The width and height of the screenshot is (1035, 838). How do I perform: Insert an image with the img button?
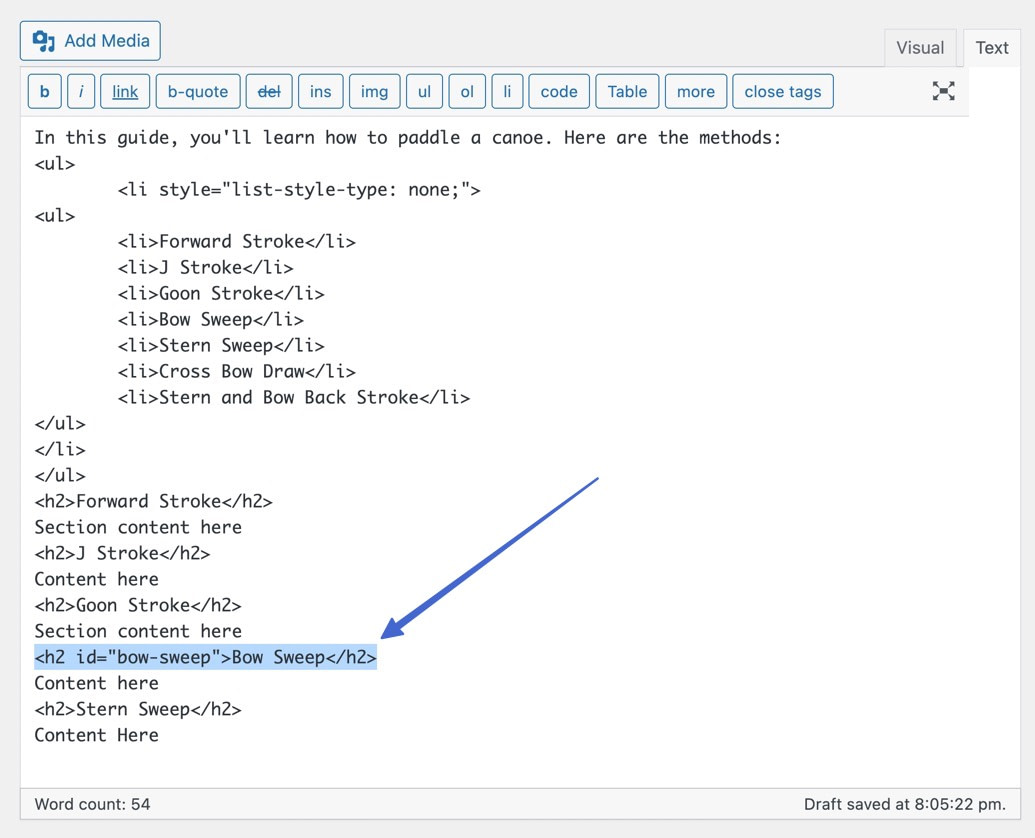click(374, 91)
